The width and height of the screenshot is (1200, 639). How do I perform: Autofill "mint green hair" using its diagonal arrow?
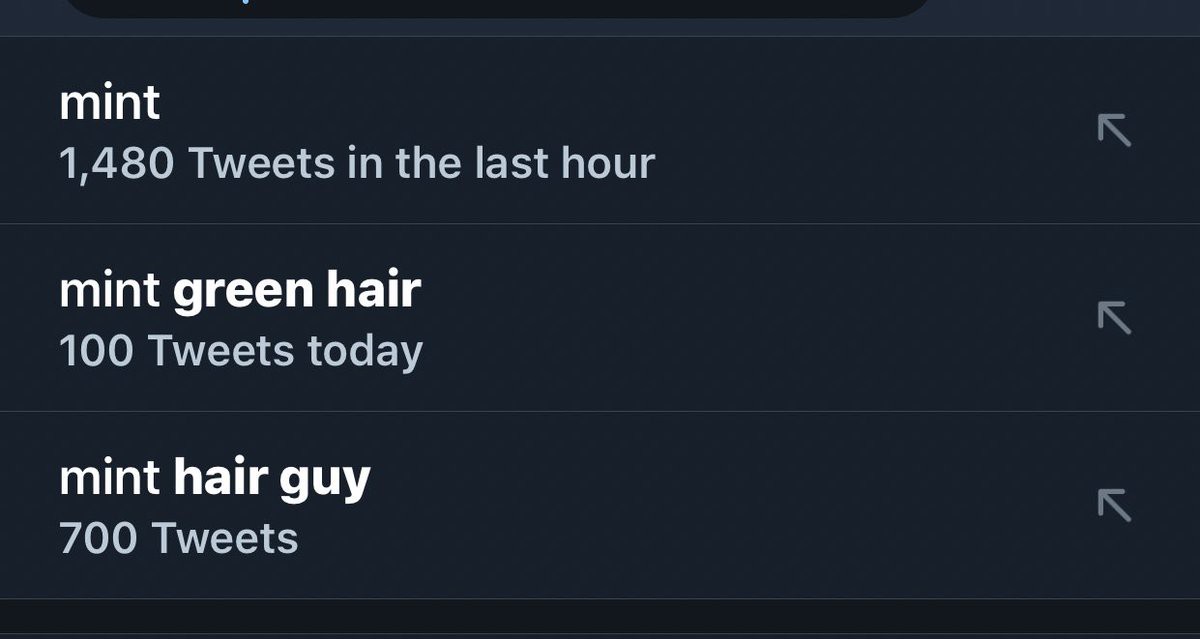[1114, 317]
